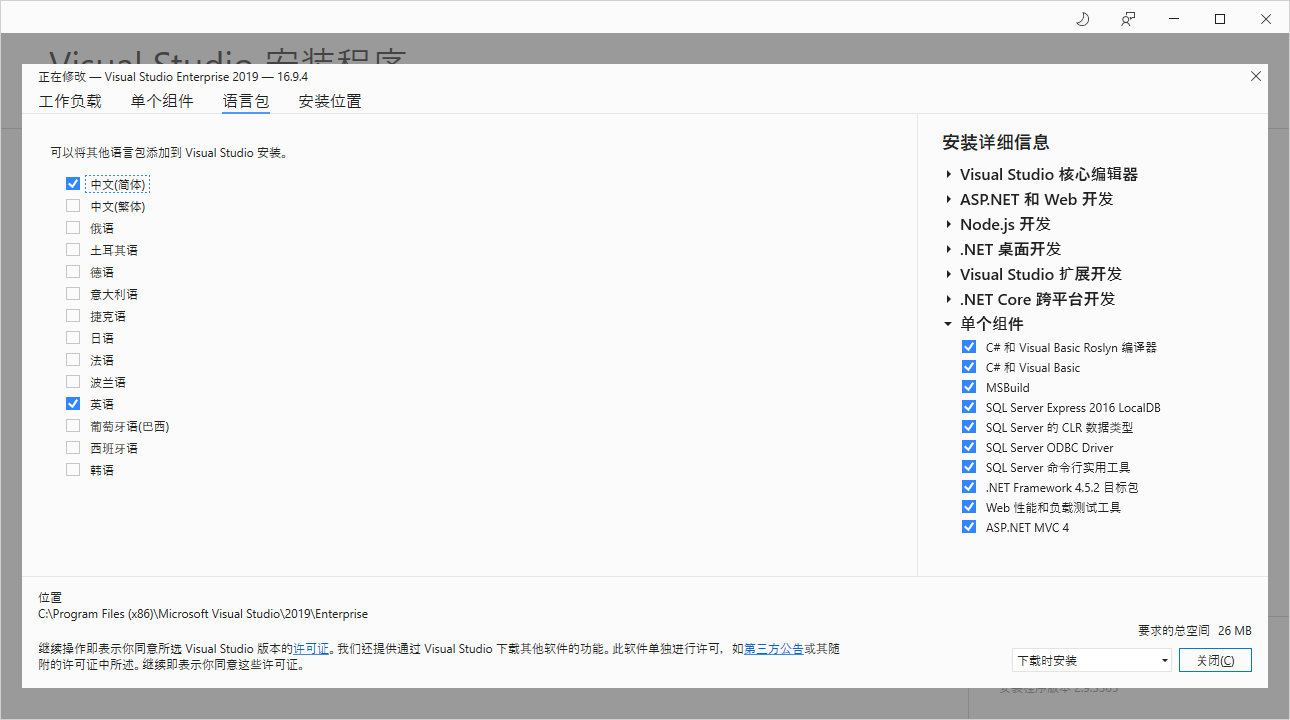This screenshot has height=720, width=1290.
Task: Uncheck .NET Framework 4.5.2 目标包
Action: tap(968, 487)
